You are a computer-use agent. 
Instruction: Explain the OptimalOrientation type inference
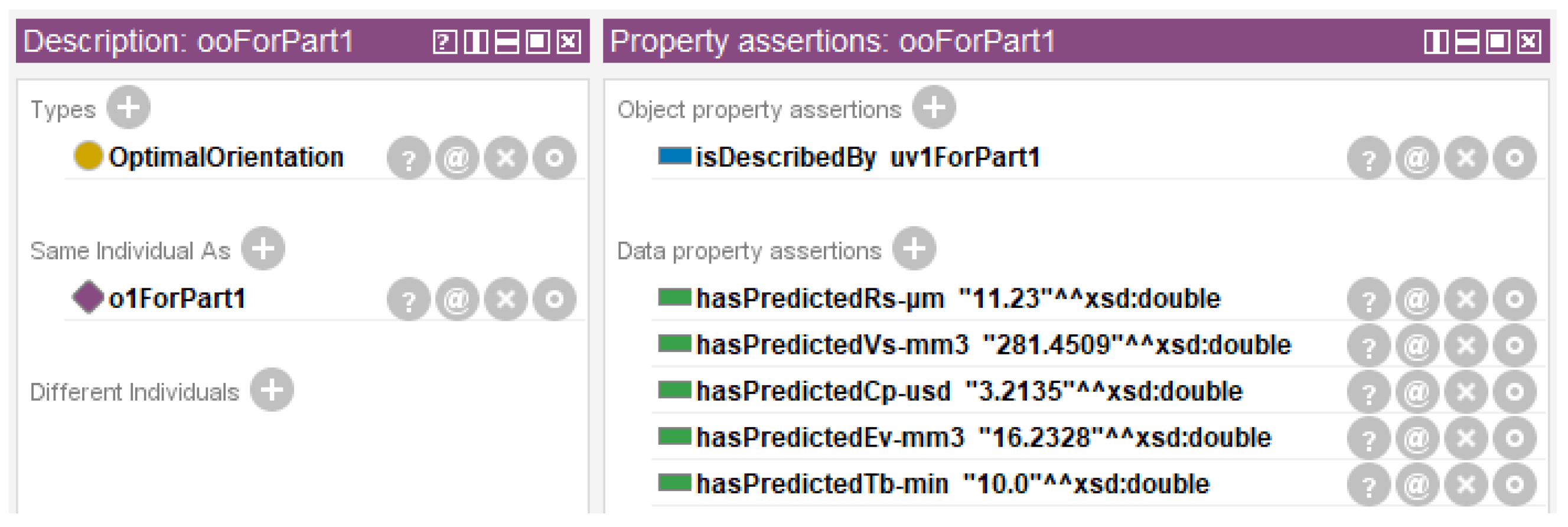409,158
